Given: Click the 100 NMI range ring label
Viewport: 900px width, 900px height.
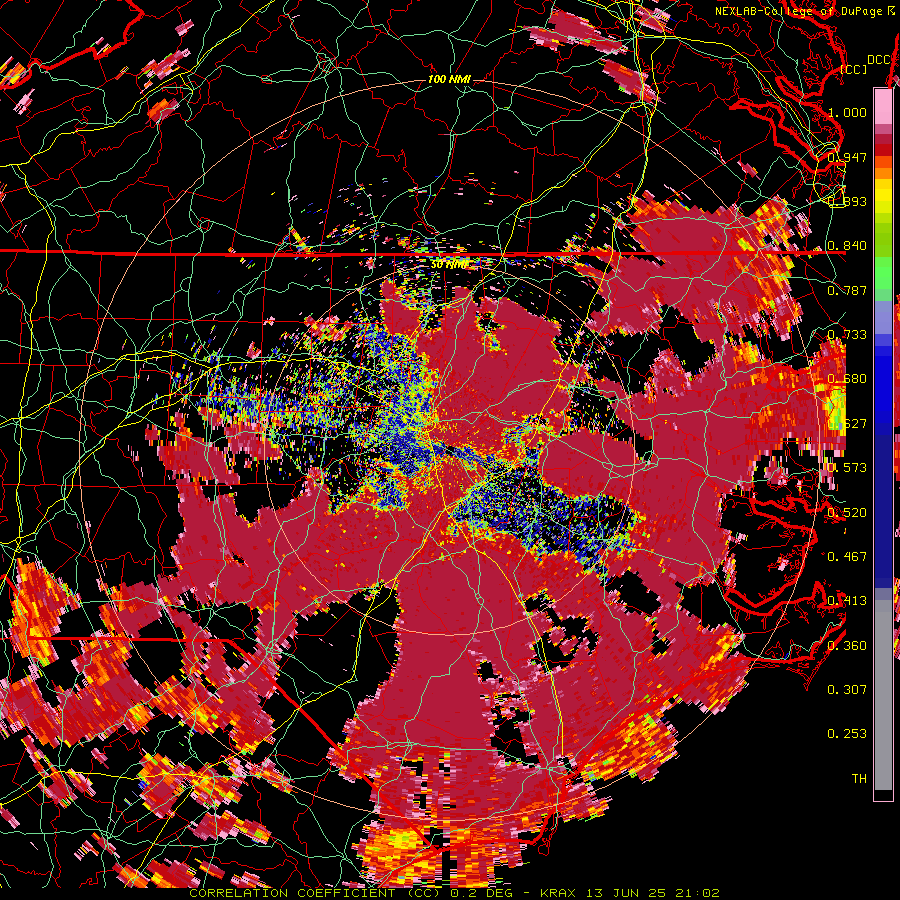Looking at the screenshot, I should pyautogui.click(x=449, y=79).
